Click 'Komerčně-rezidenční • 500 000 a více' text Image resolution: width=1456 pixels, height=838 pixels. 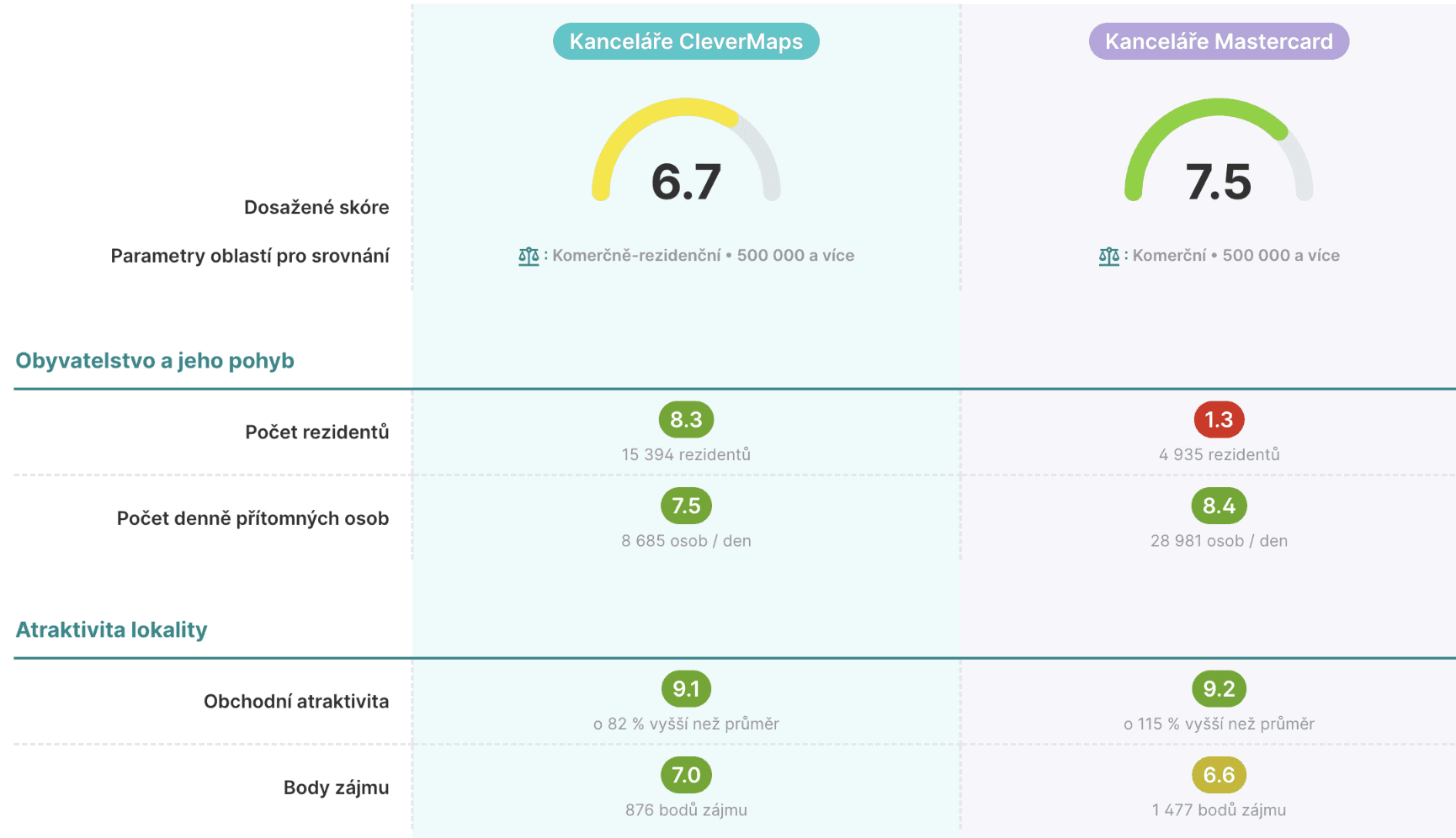pyautogui.click(x=703, y=256)
